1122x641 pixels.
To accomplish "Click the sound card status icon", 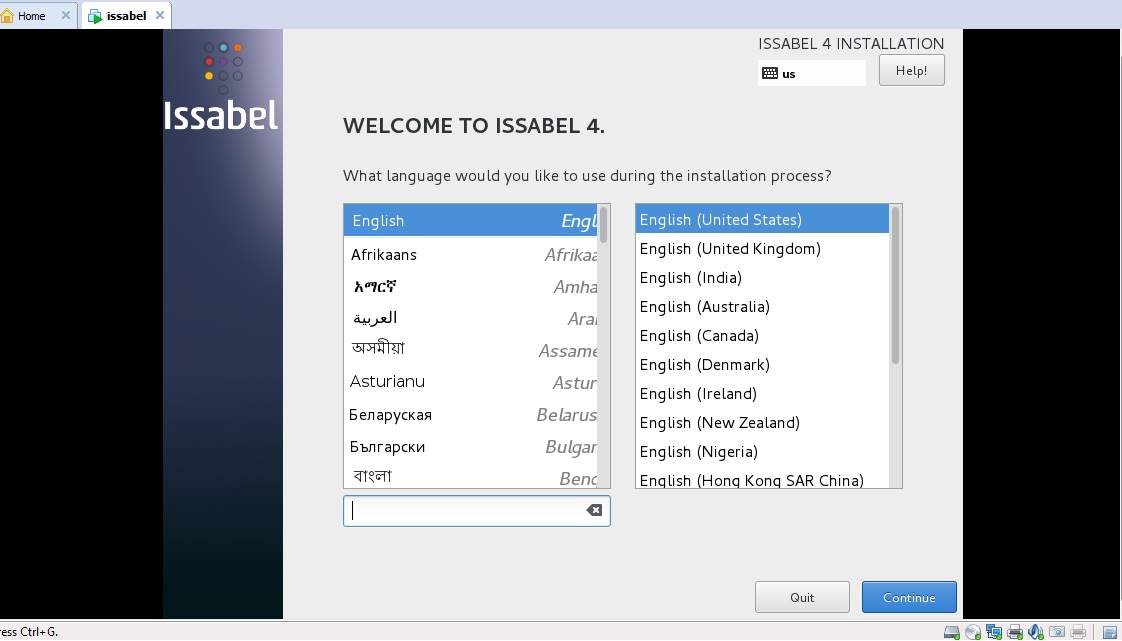I will 1035,632.
